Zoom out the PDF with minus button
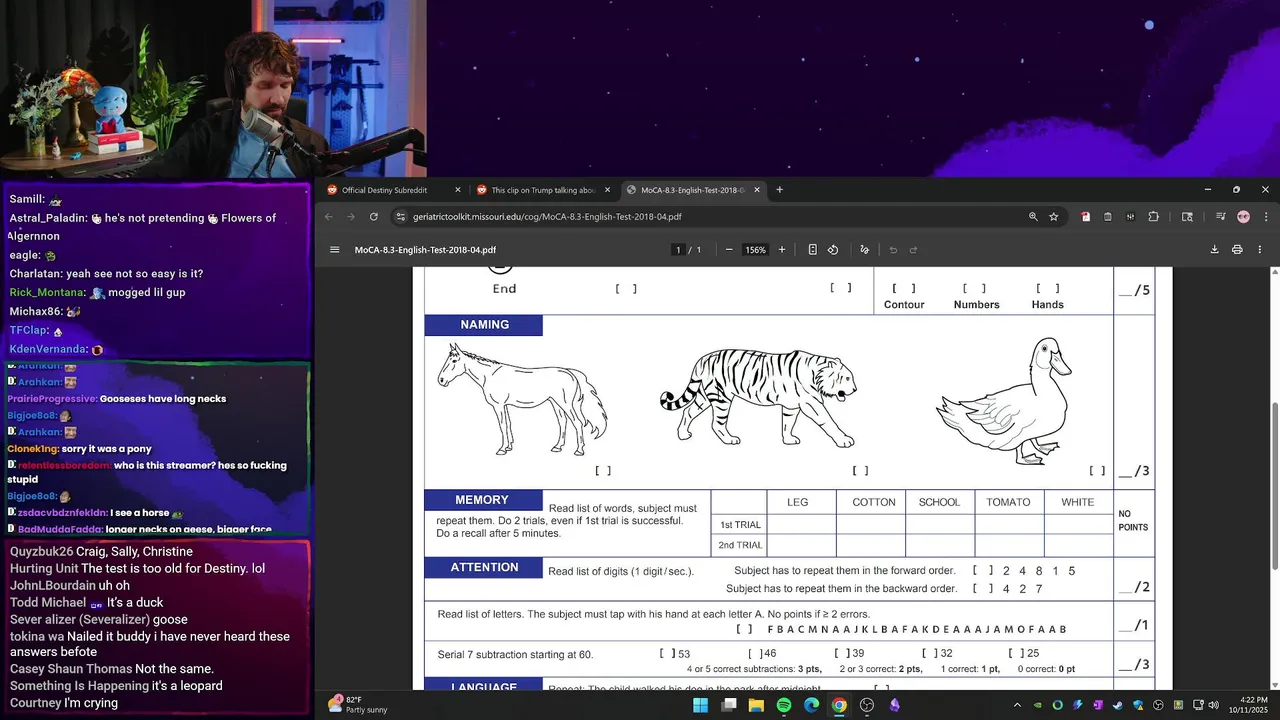The image size is (1280, 720). (729, 250)
